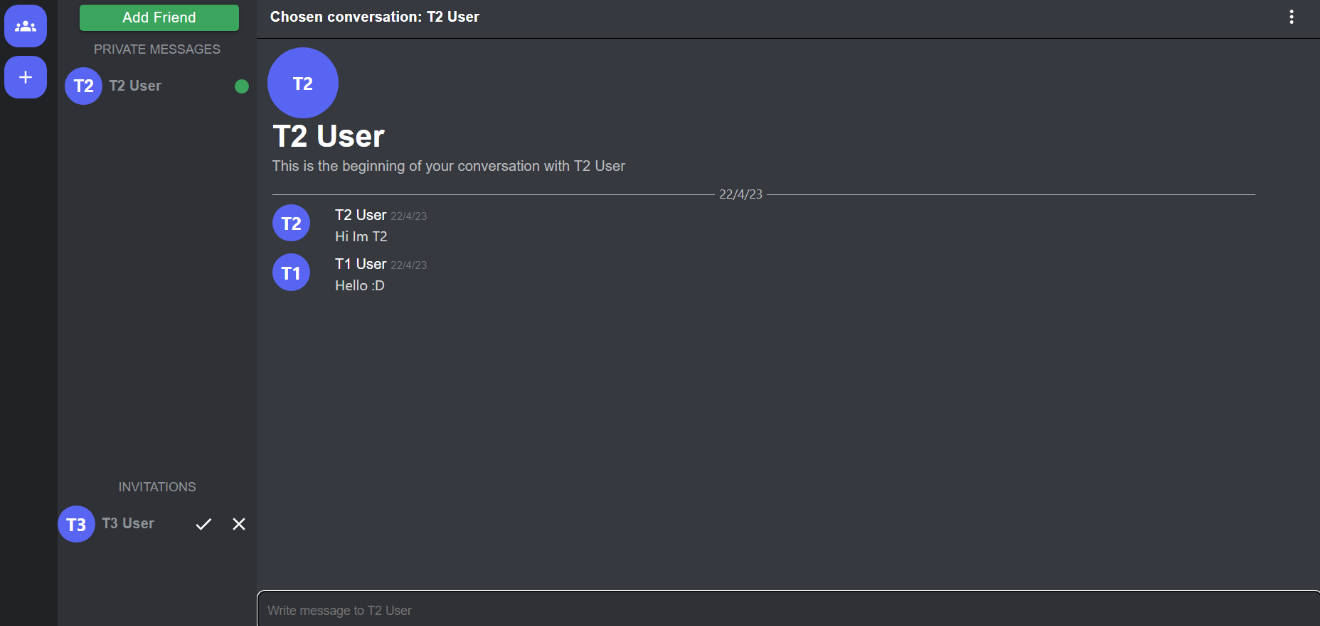Image resolution: width=1320 pixels, height=626 pixels.
Task: Click the 22/4/23 date divider
Action: coord(740,194)
